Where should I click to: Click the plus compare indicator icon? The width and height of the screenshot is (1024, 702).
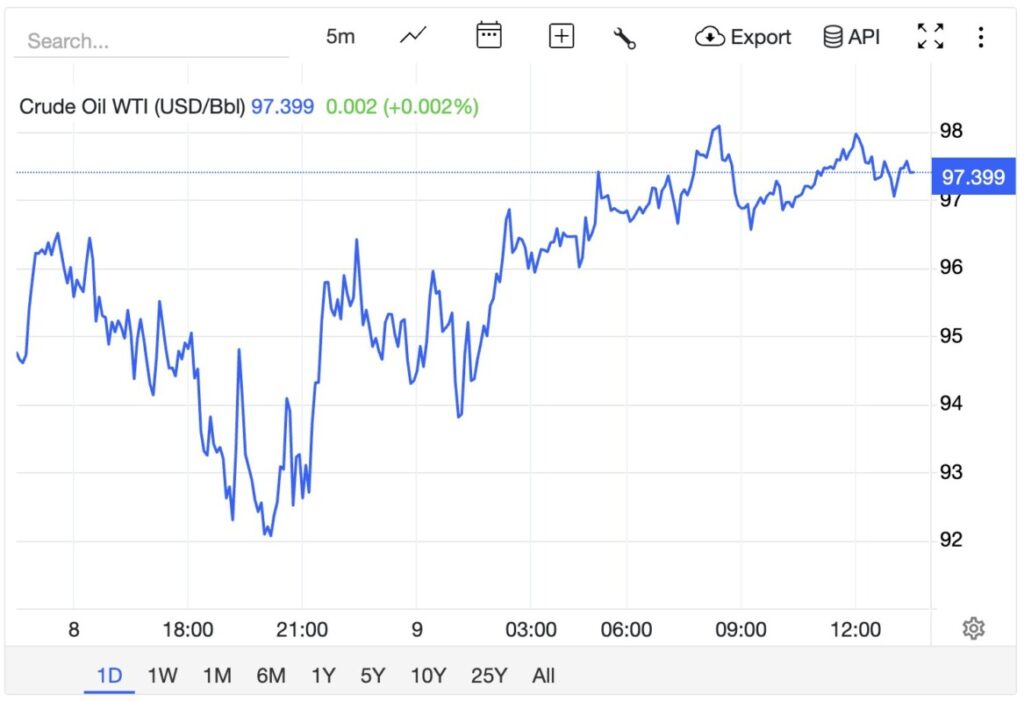click(x=562, y=37)
